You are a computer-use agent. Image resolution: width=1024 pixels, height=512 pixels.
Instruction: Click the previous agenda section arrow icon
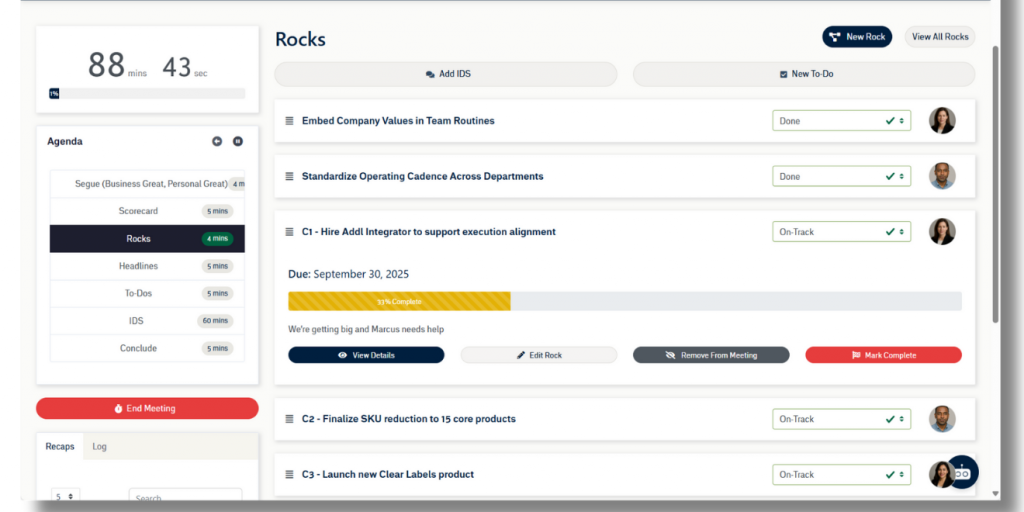[217, 141]
